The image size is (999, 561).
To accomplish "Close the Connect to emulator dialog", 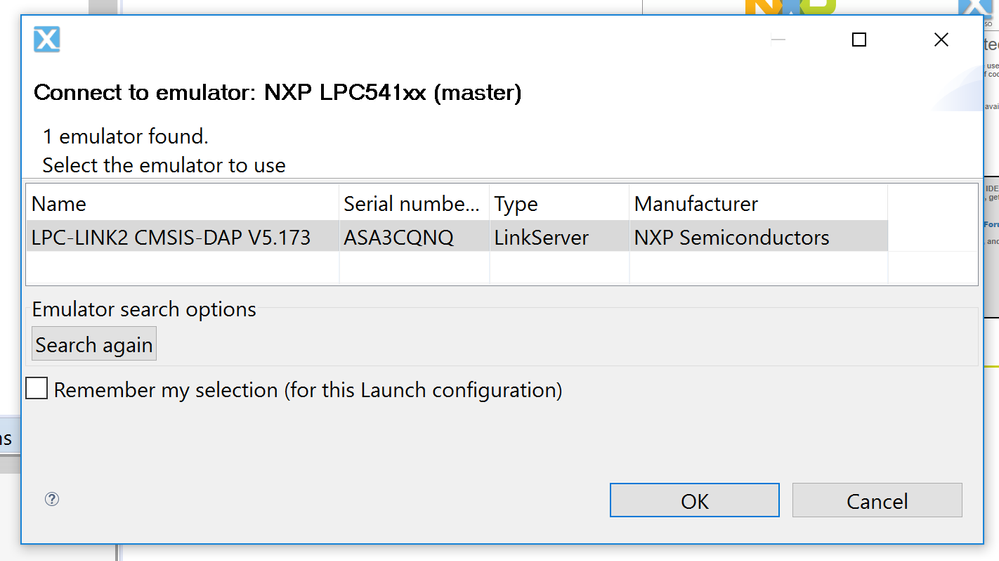I will coord(940,40).
